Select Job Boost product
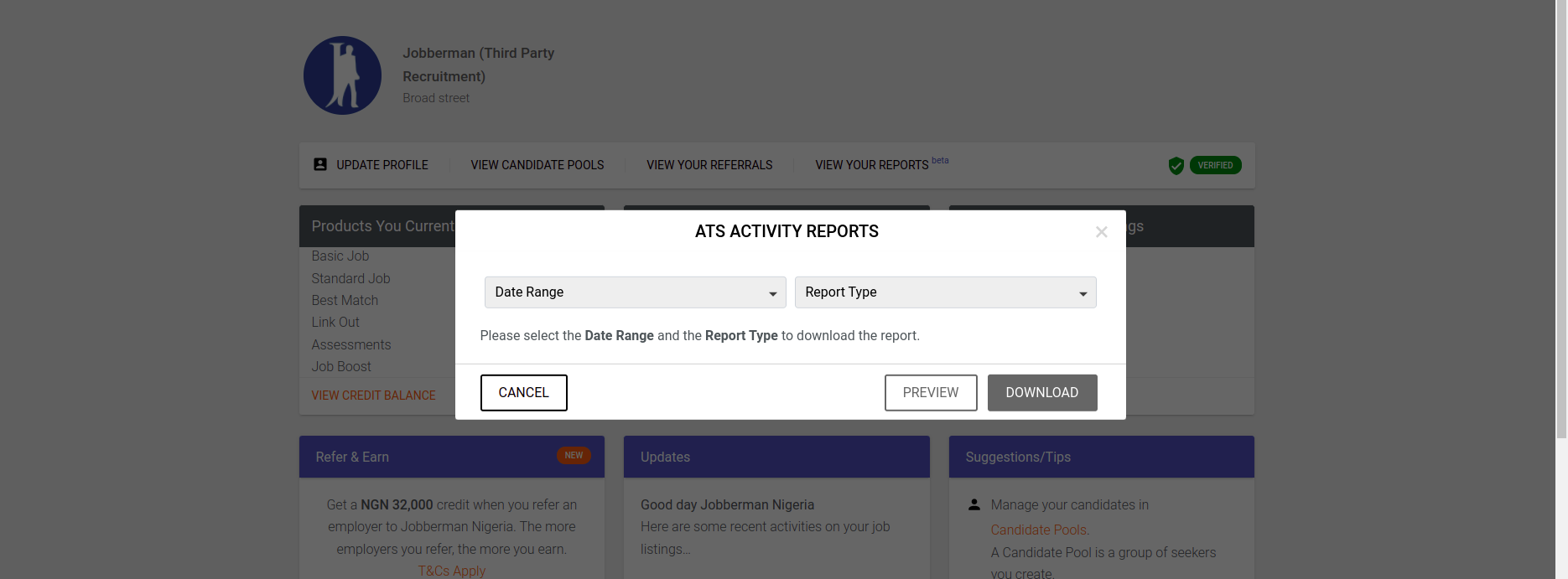Image resolution: width=1568 pixels, height=579 pixels. (x=340, y=366)
